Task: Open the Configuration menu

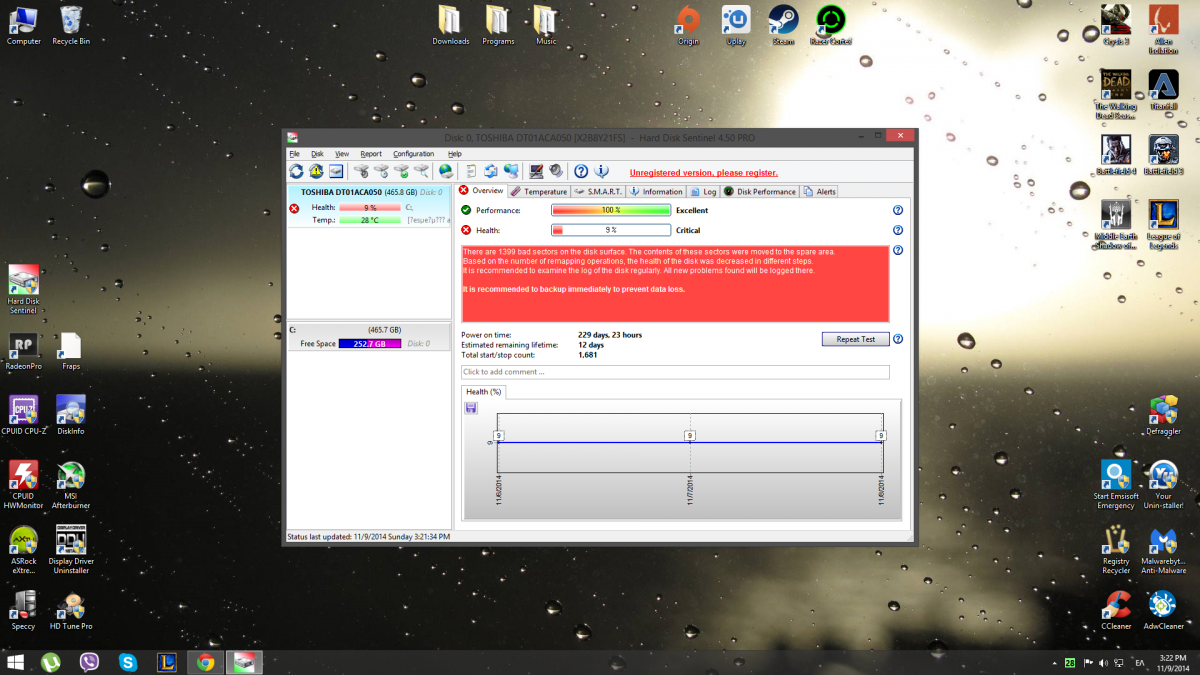Action: [x=413, y=154]
